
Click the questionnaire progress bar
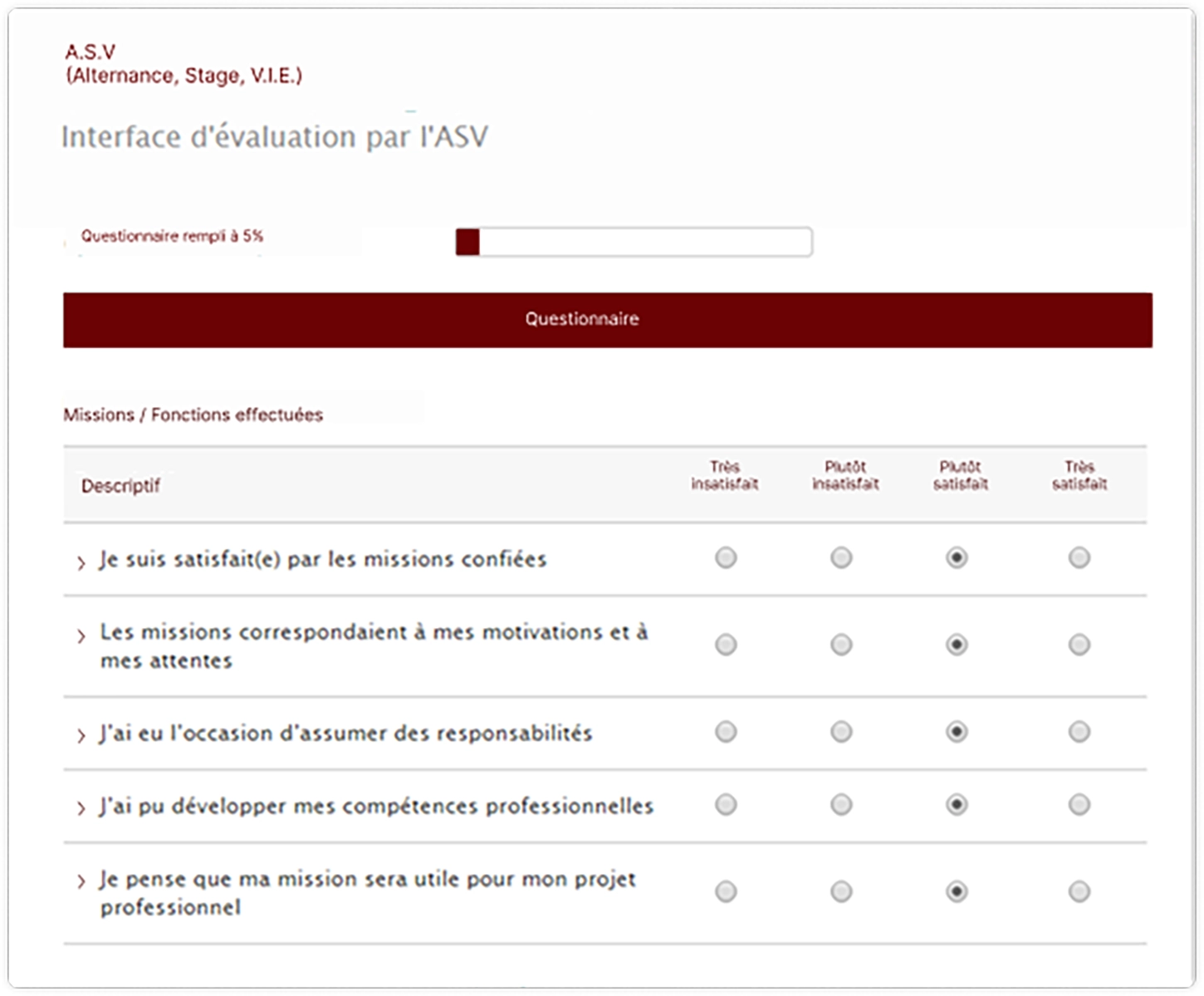click(x=634, y=242)
